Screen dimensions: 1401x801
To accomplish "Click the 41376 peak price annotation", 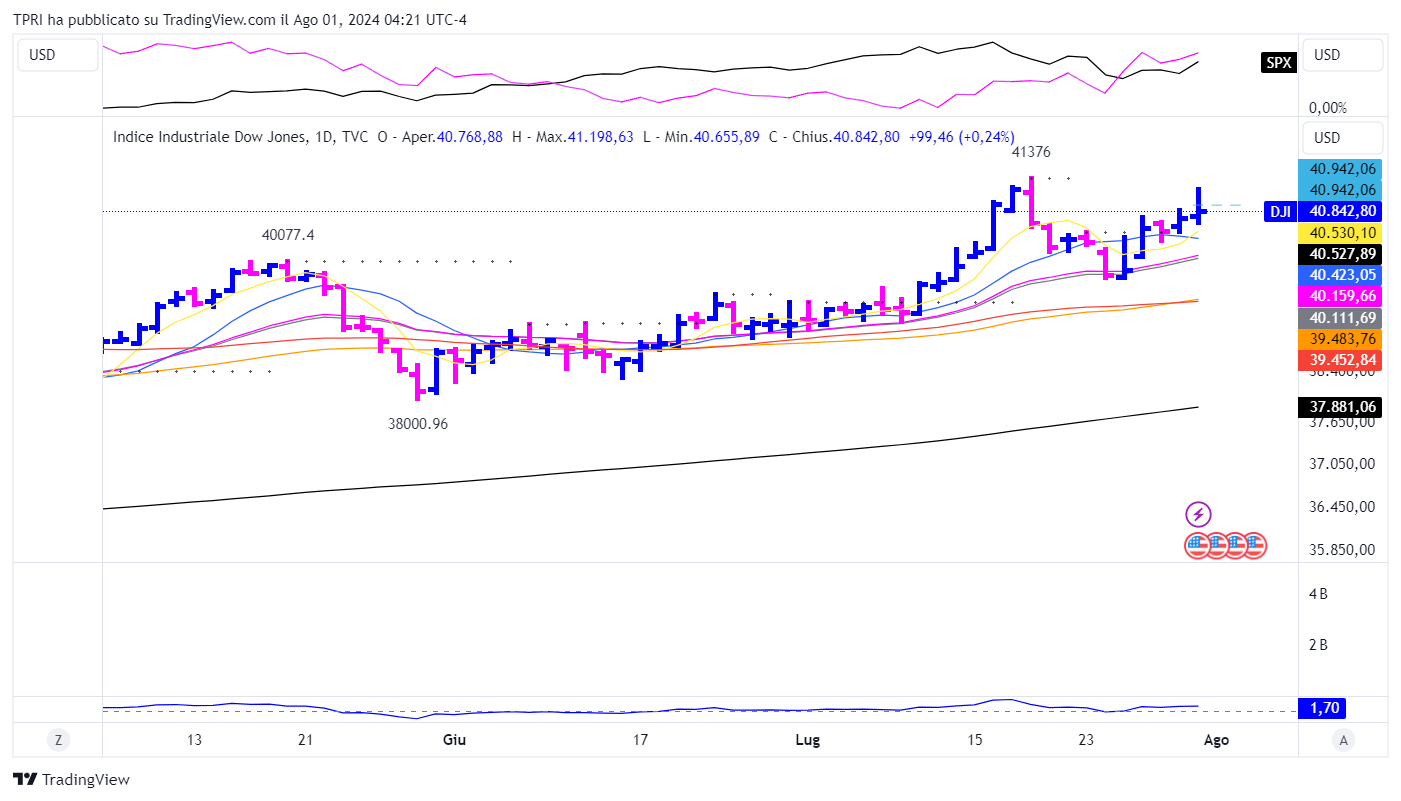I will pyautogui.click(x=1031, y=152).
